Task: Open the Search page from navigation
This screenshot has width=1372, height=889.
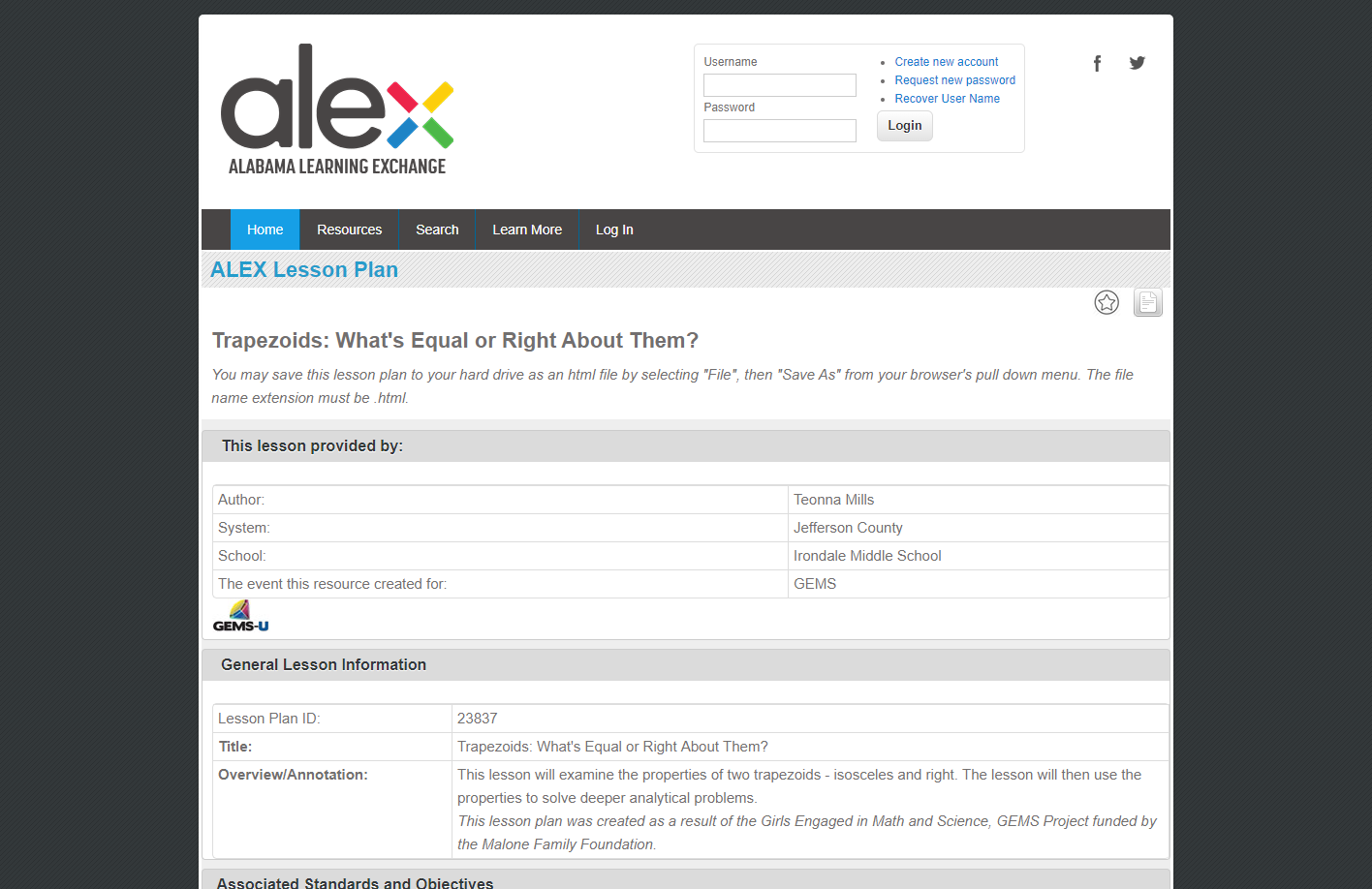Action: (437, 230)
